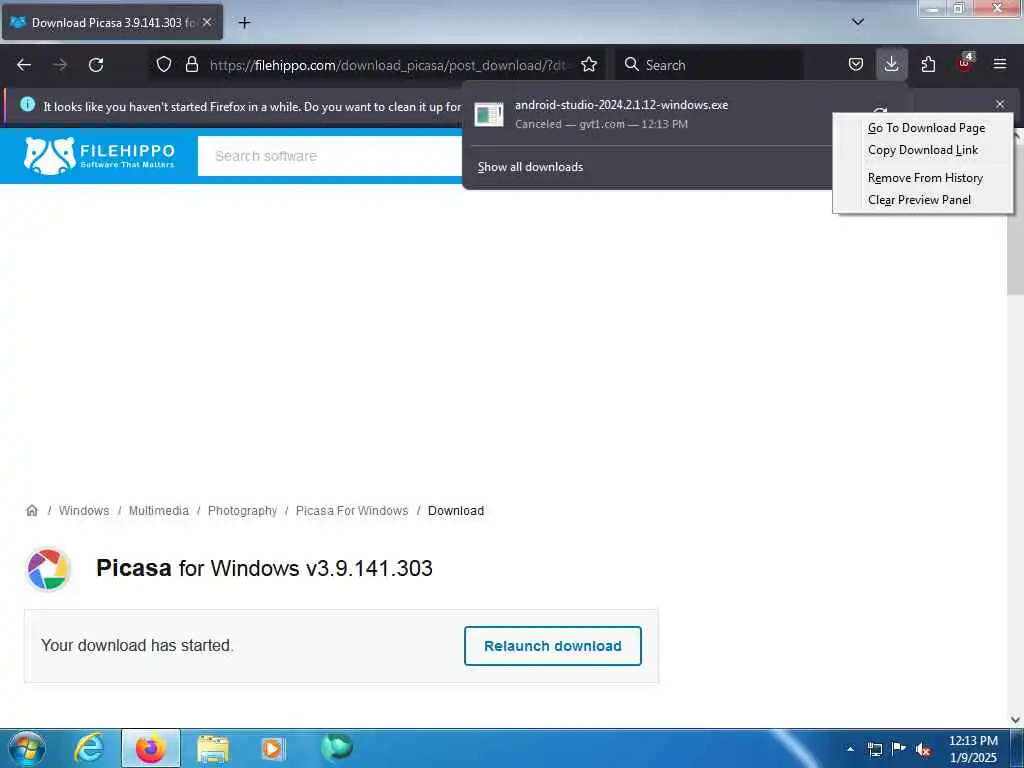The height and width of the screenshot is (768, 1024).
Task: Open Windows Media Player from taskbar
Action: (x=273, y=748)
